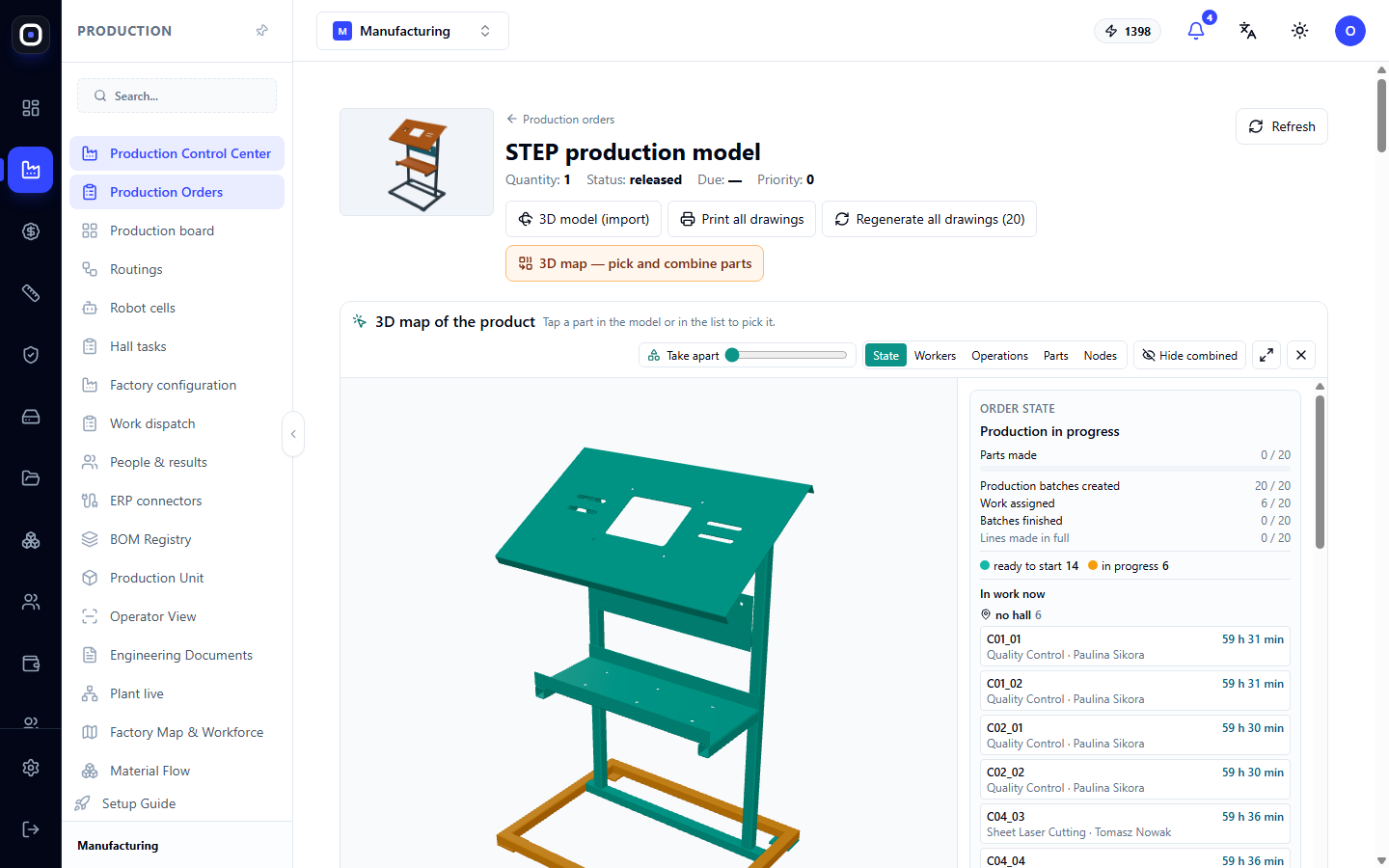Toggle the Take apart view
Viewport: 1389px width, 868px height.
pyautogui.click(x=683, y=355)
